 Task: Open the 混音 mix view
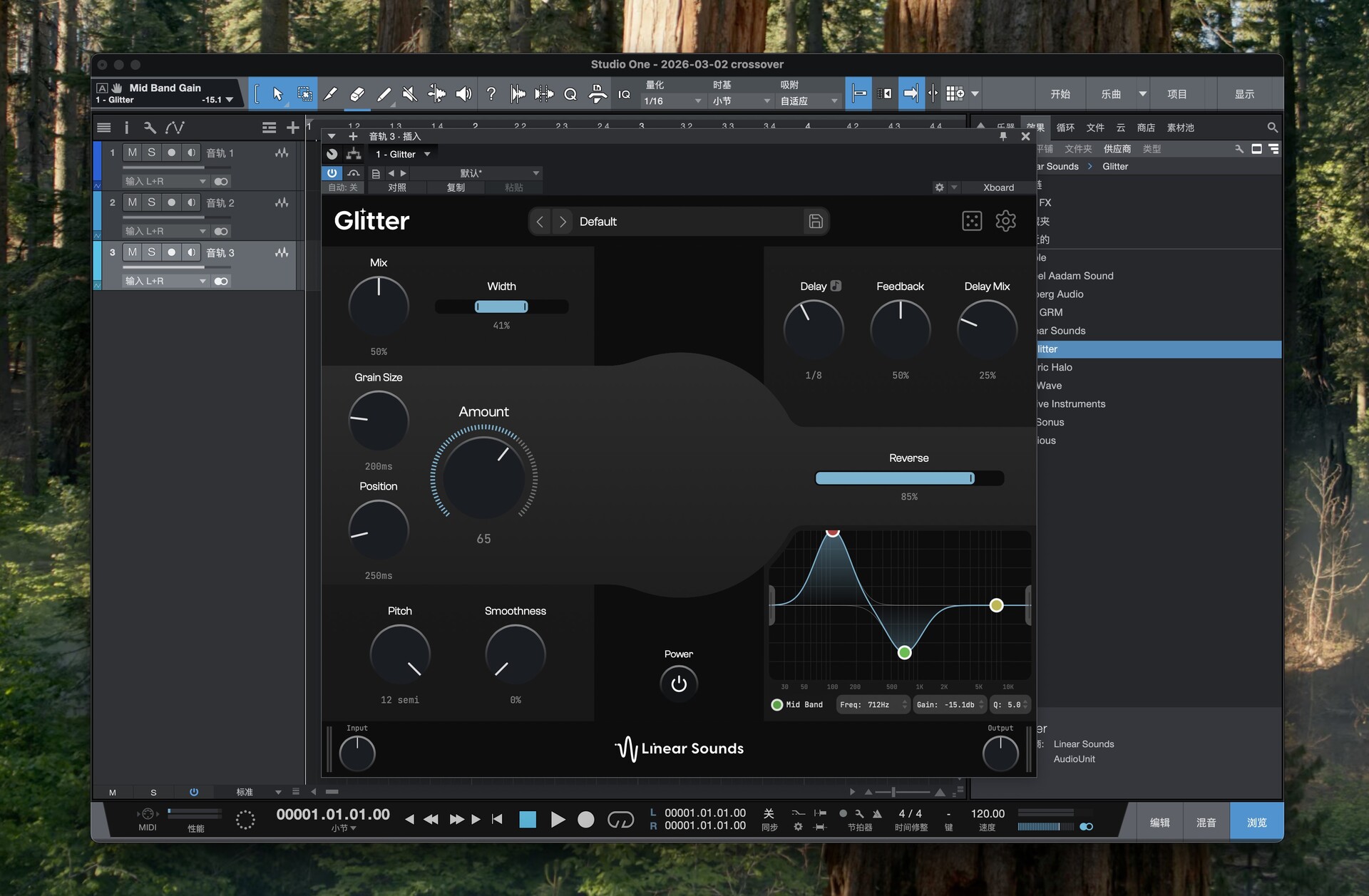coord(1206,822)
